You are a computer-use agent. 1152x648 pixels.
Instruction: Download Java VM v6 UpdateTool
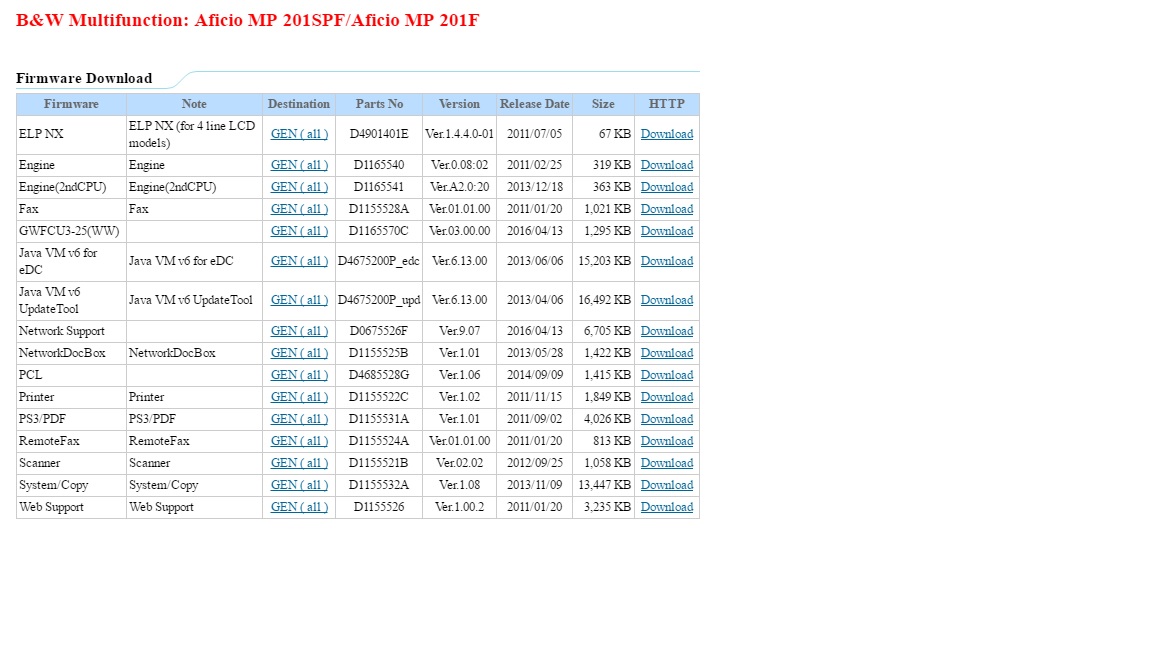[666, 300]
